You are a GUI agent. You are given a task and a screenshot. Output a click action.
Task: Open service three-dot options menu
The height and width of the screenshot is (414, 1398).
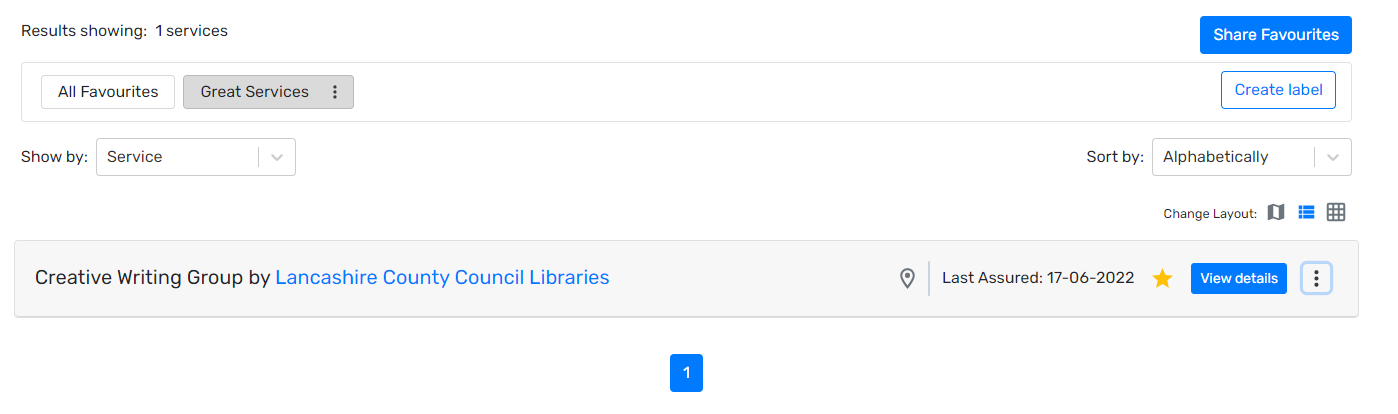(1316, 278)
